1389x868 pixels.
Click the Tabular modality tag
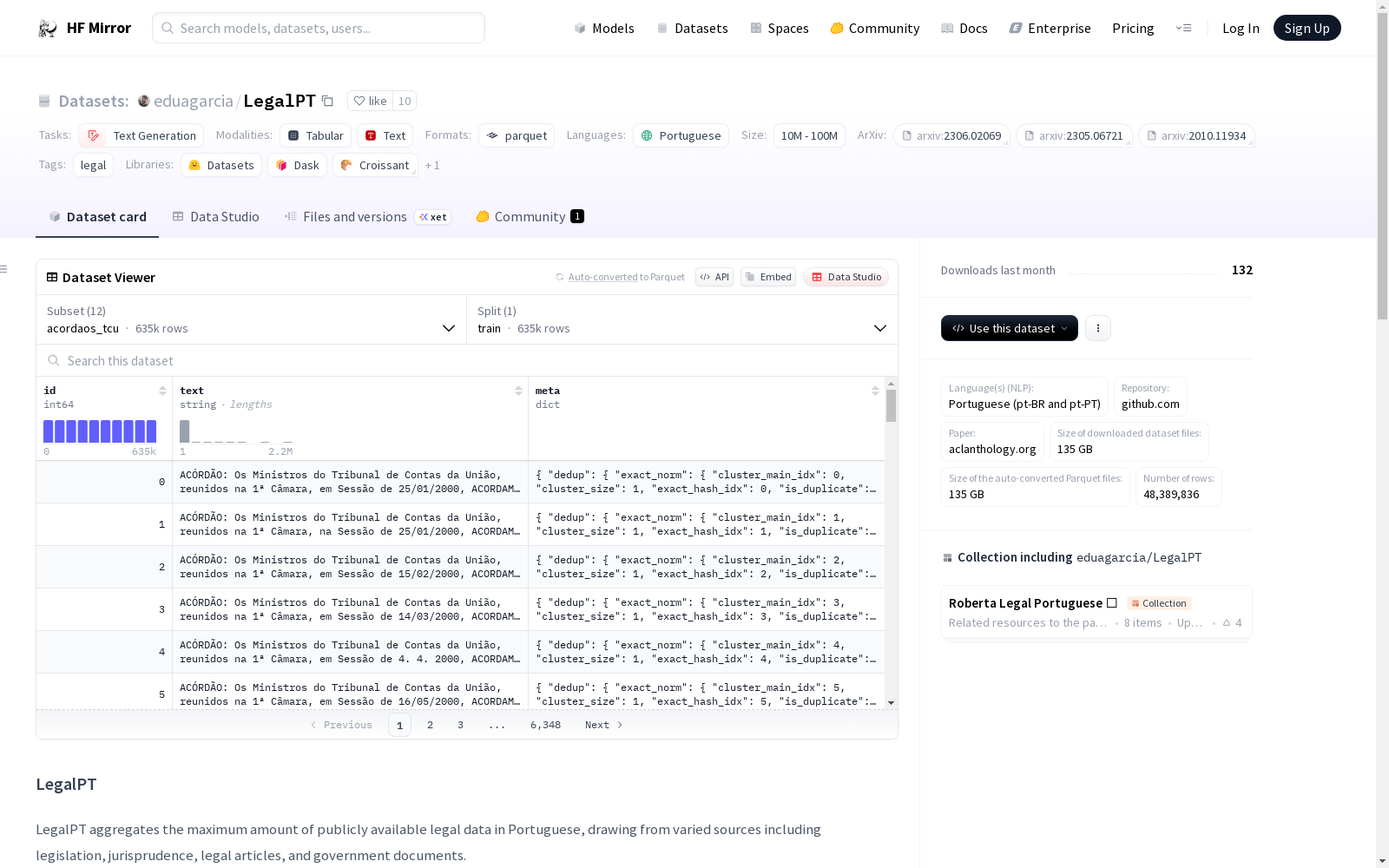tap(316, 135)
